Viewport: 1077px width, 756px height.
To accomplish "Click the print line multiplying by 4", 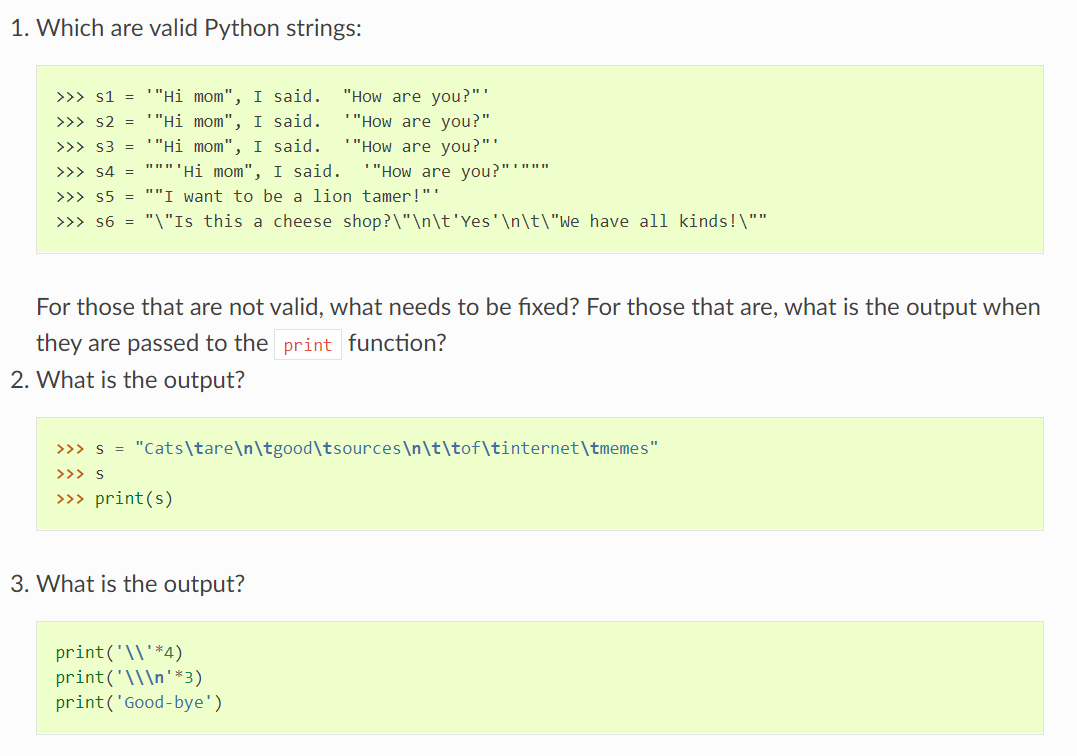I will pyautogui.click(x=118, y=653).
